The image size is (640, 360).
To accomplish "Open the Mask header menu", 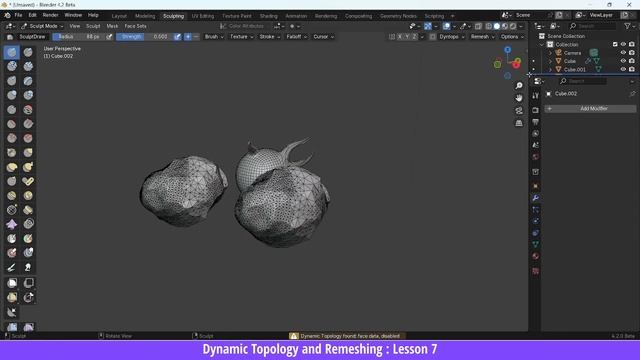I will pyautogui.click(x=112, y=26).
